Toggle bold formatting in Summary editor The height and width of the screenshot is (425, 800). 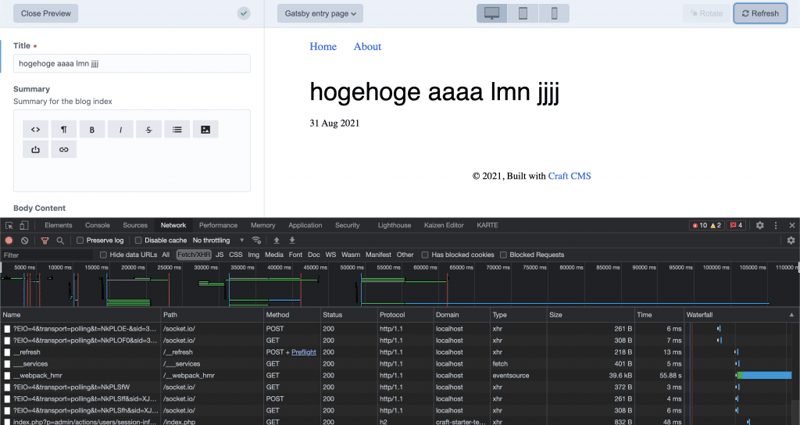pos(92,129)
